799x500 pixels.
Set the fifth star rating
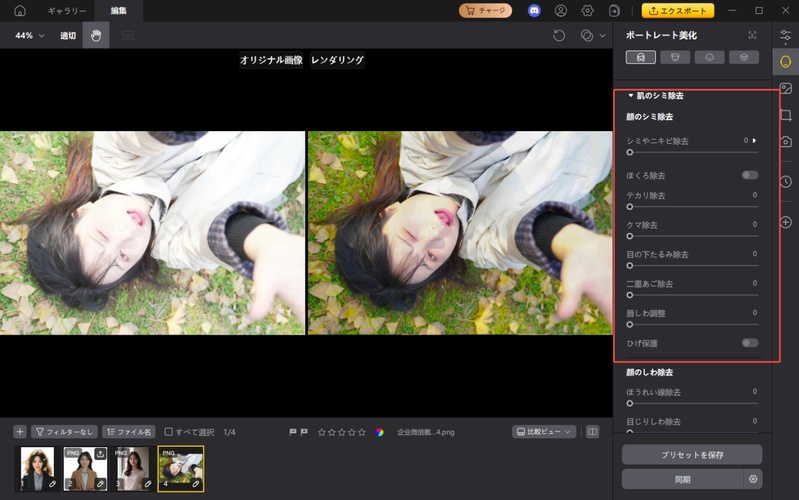coord(362,432)
